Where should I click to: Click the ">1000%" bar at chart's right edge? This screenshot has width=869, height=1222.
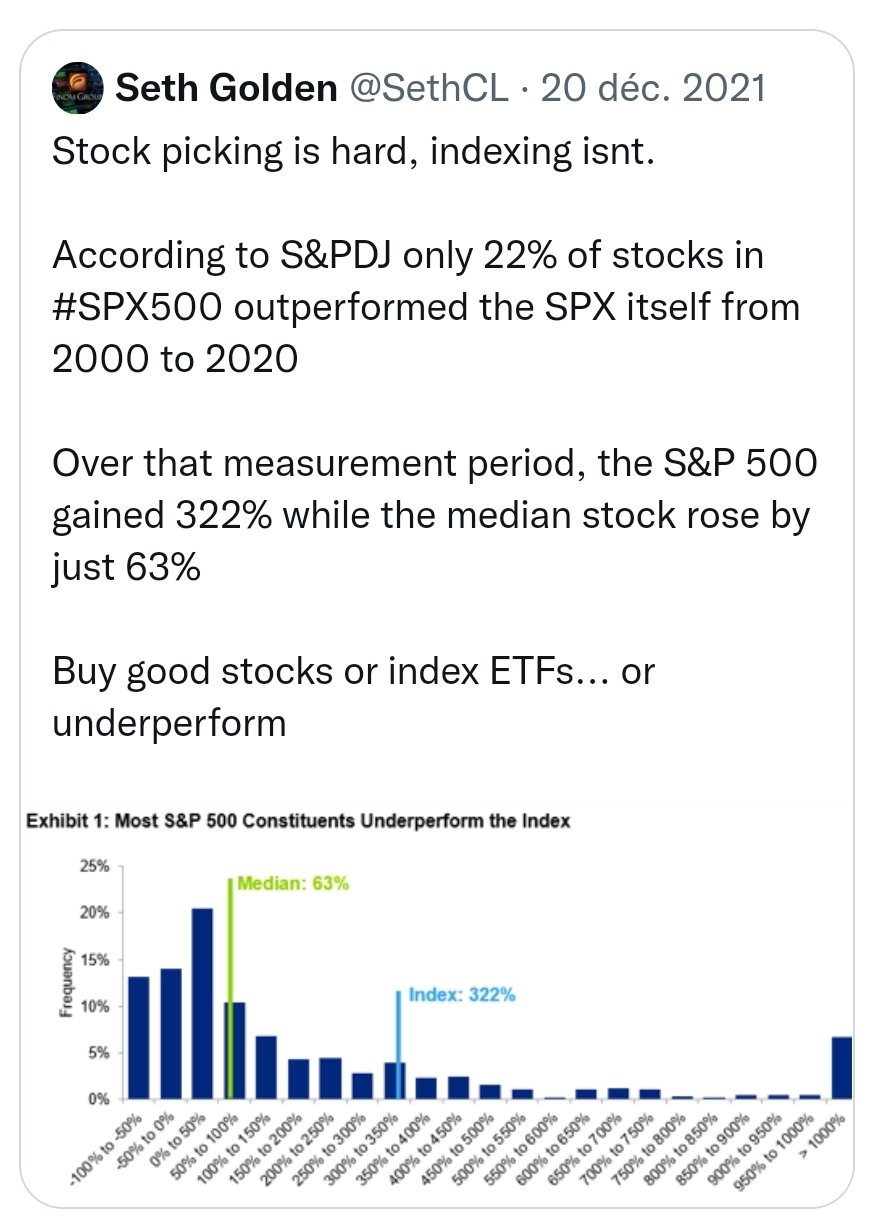coord(842,1068)
